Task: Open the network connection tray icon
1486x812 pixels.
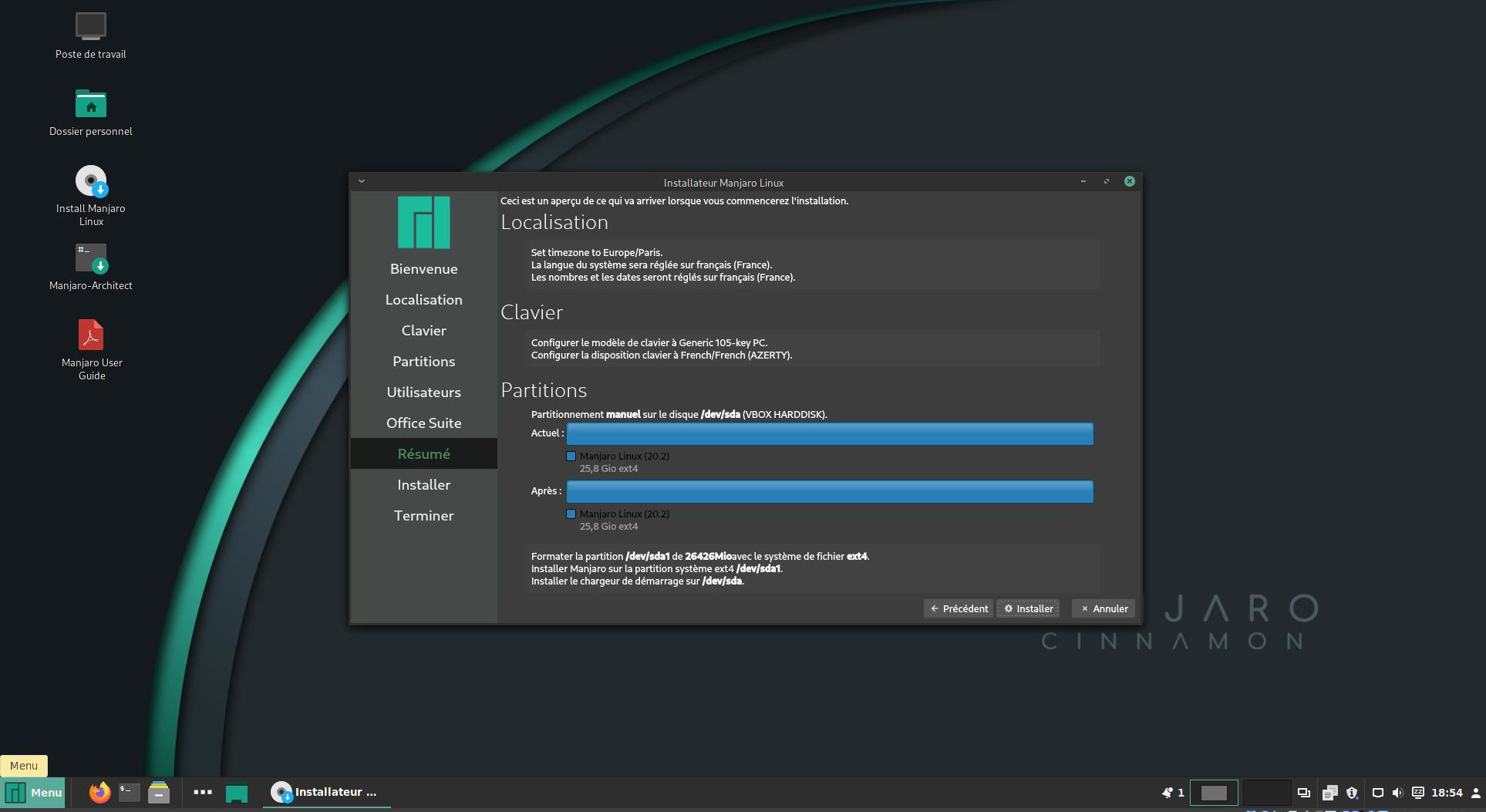Action: (1378, 792)
